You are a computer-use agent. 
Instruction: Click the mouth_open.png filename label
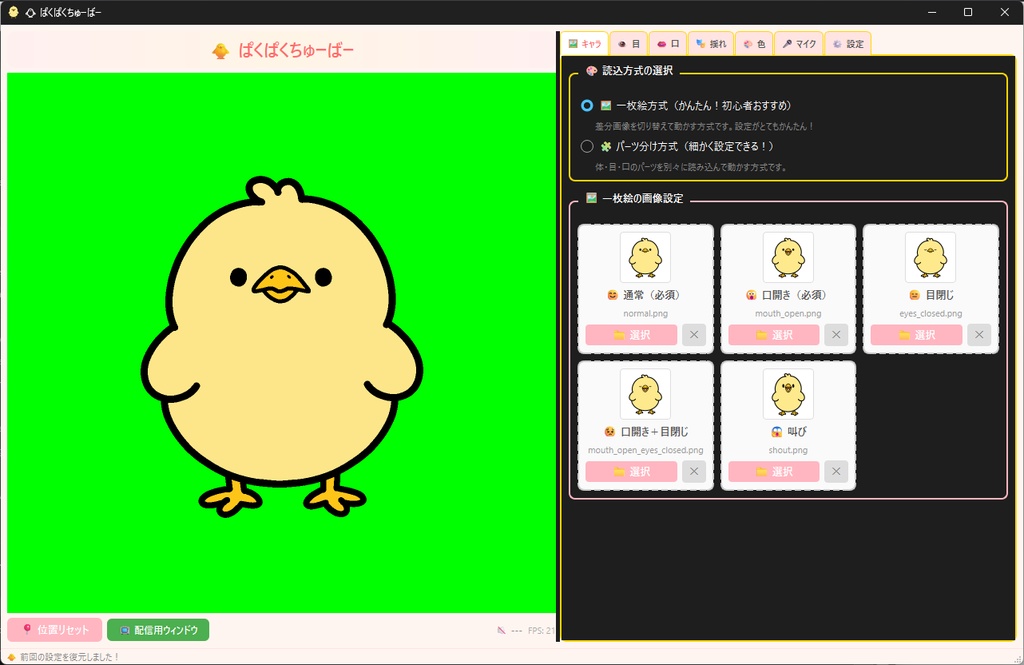788,314
